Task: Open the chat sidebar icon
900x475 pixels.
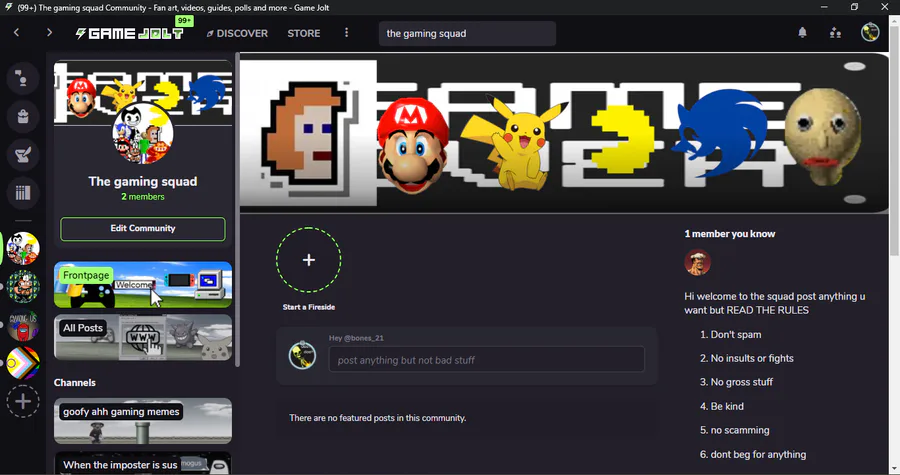Action: [x=23, y=78]
